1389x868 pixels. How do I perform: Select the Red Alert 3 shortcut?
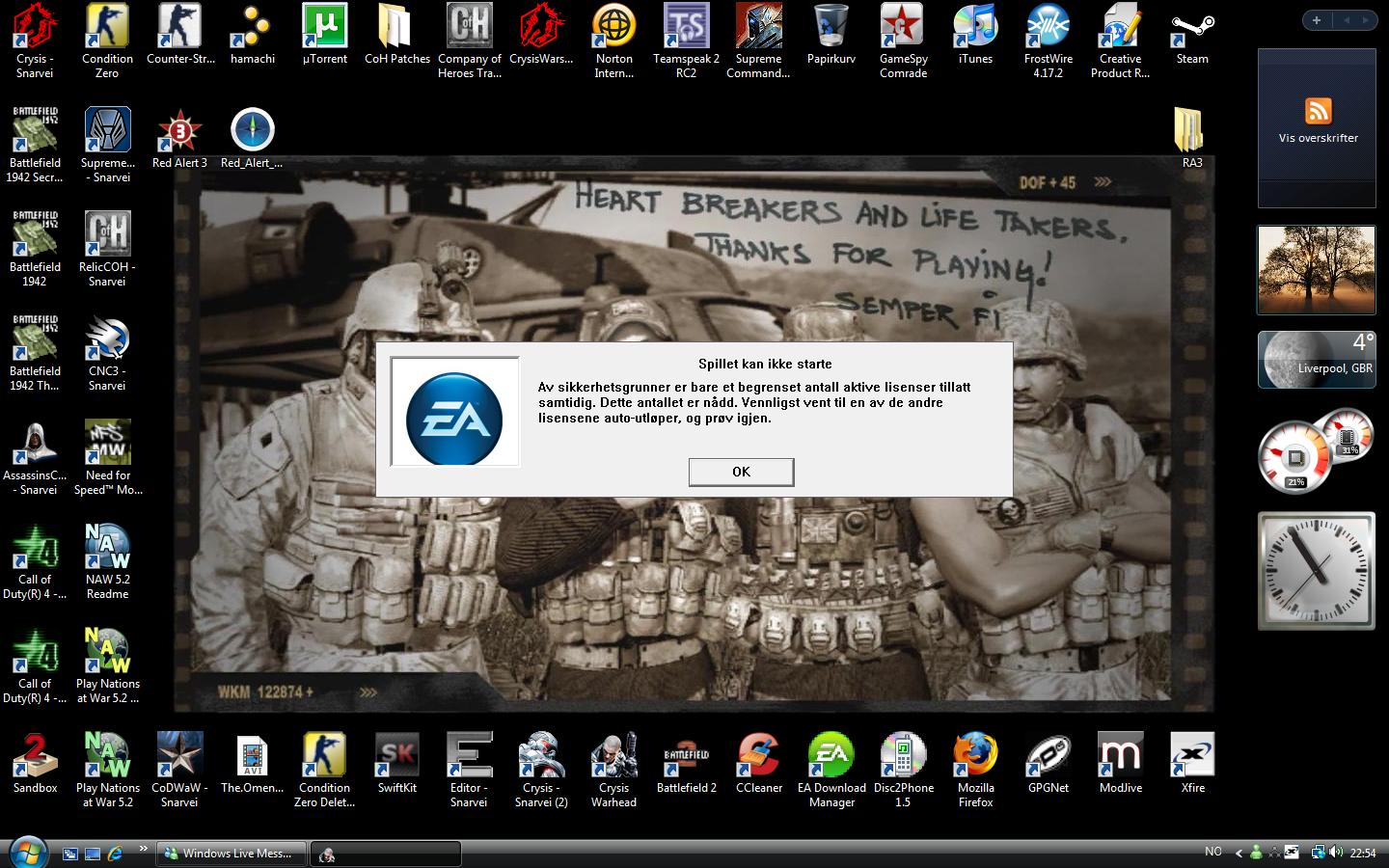[x=179, y=138]
